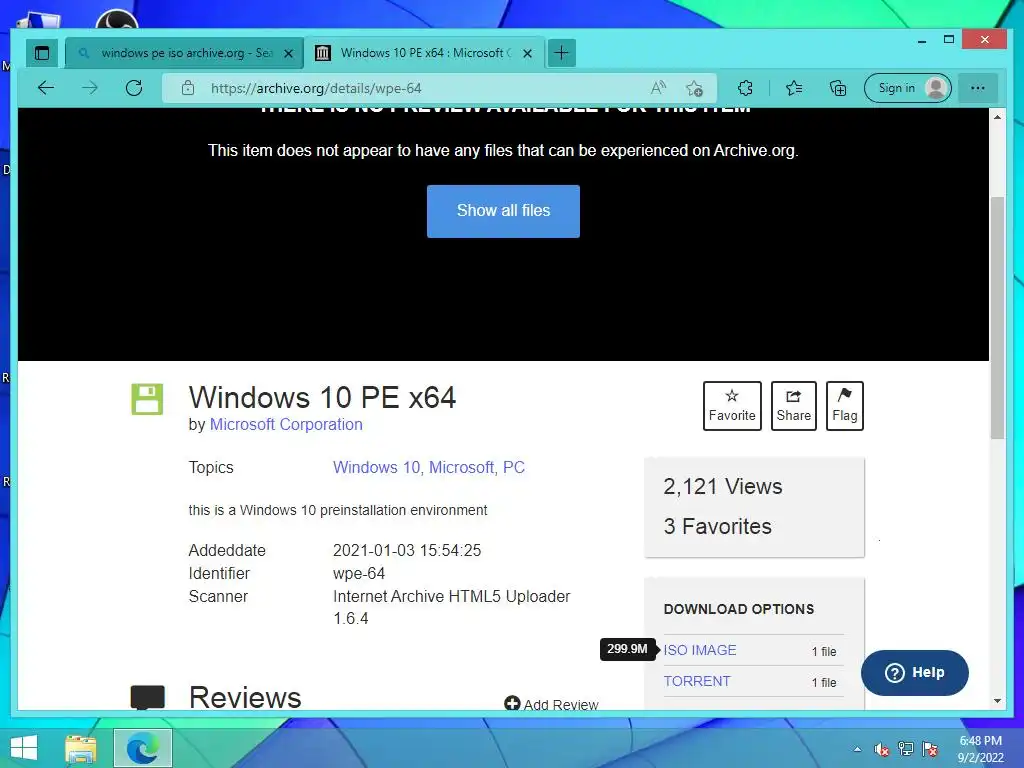Click the Reviews speech bubble icon

pos(148,697)
